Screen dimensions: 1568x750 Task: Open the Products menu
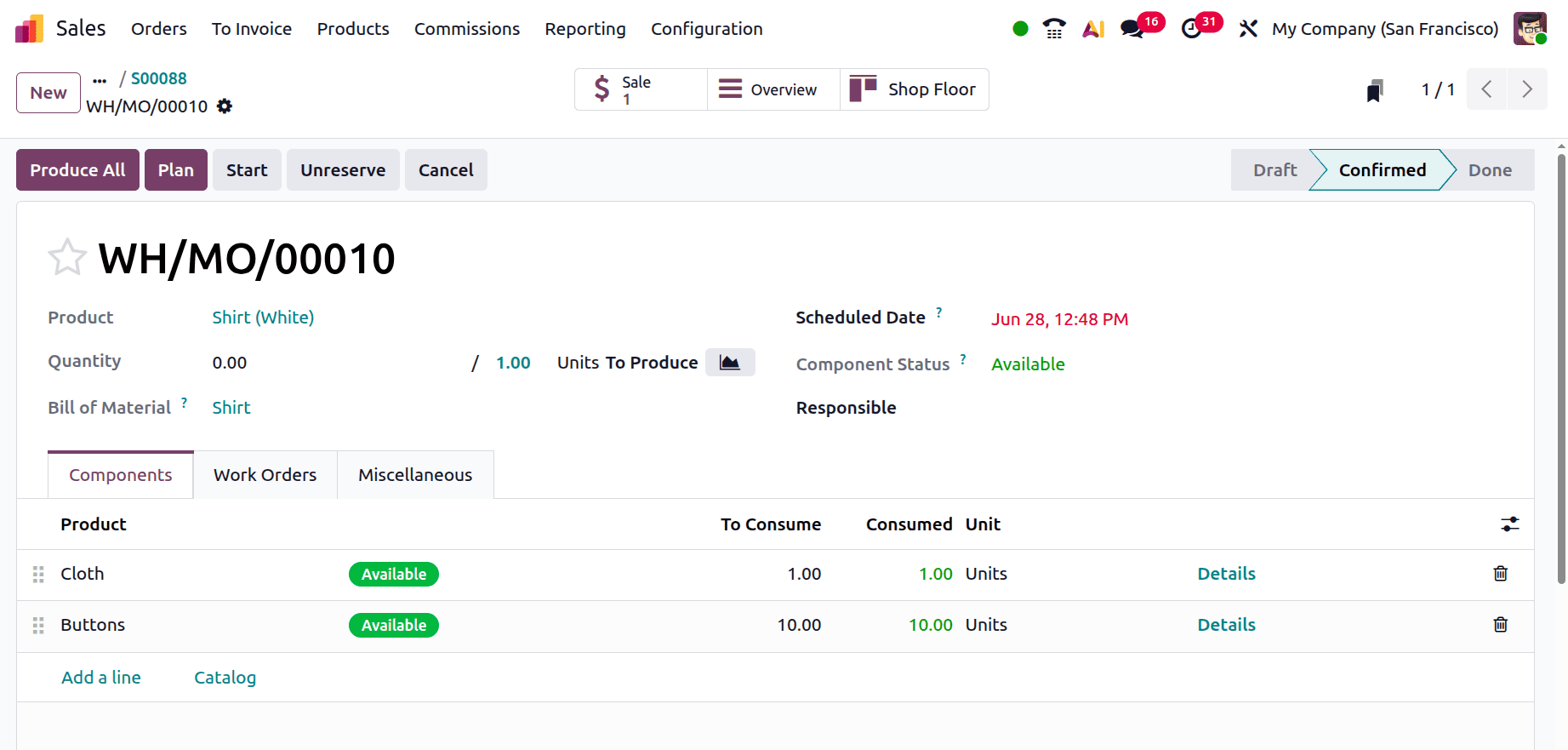point(353,29)
